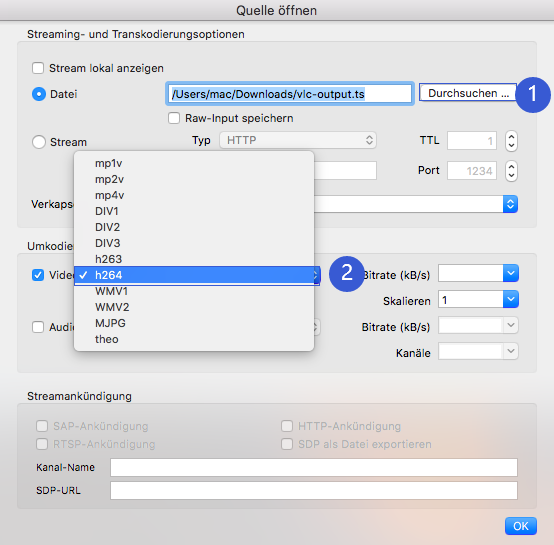Click the SDP als Datei exportieren checkbox
The width and height of the screenshot is (554, 545).
pyautogui.click(x=287, y=444)
